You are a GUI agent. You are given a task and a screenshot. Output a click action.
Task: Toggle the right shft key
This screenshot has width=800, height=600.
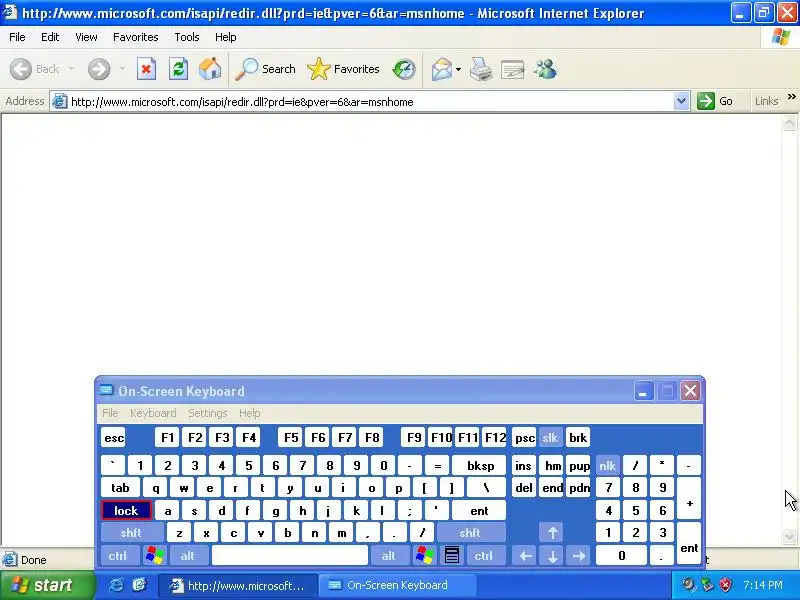click(470, 533)
